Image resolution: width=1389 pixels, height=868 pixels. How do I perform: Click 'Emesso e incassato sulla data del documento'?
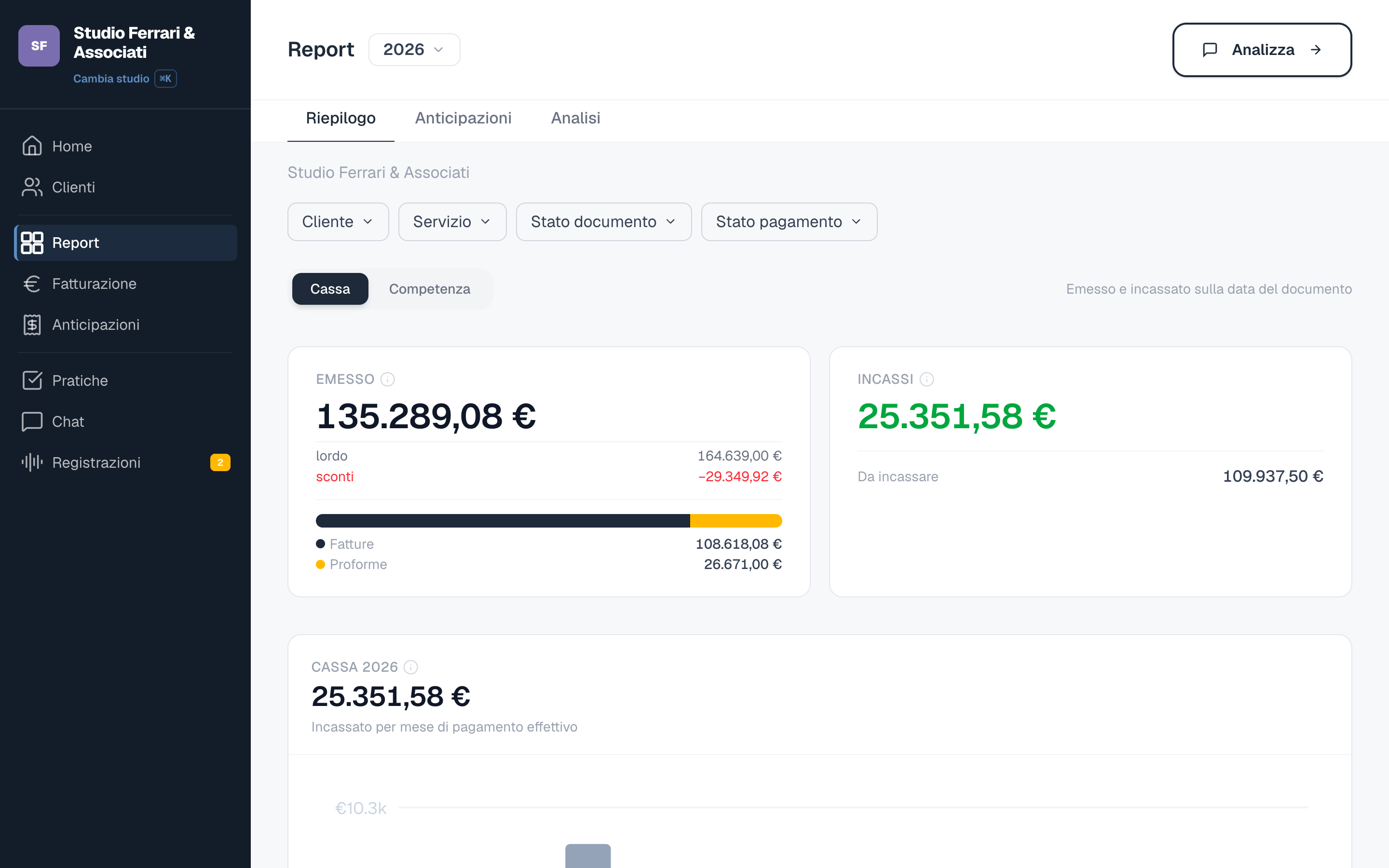click(1209, 289)
